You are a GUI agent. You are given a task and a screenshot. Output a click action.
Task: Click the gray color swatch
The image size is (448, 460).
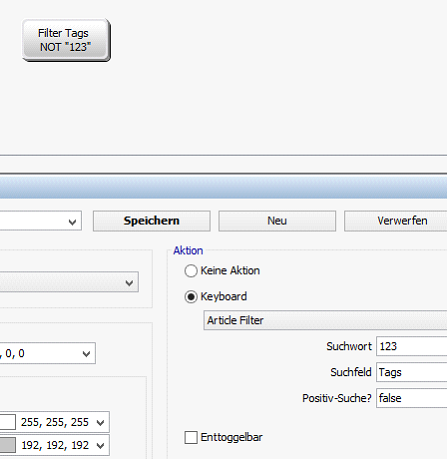(7, 445)
